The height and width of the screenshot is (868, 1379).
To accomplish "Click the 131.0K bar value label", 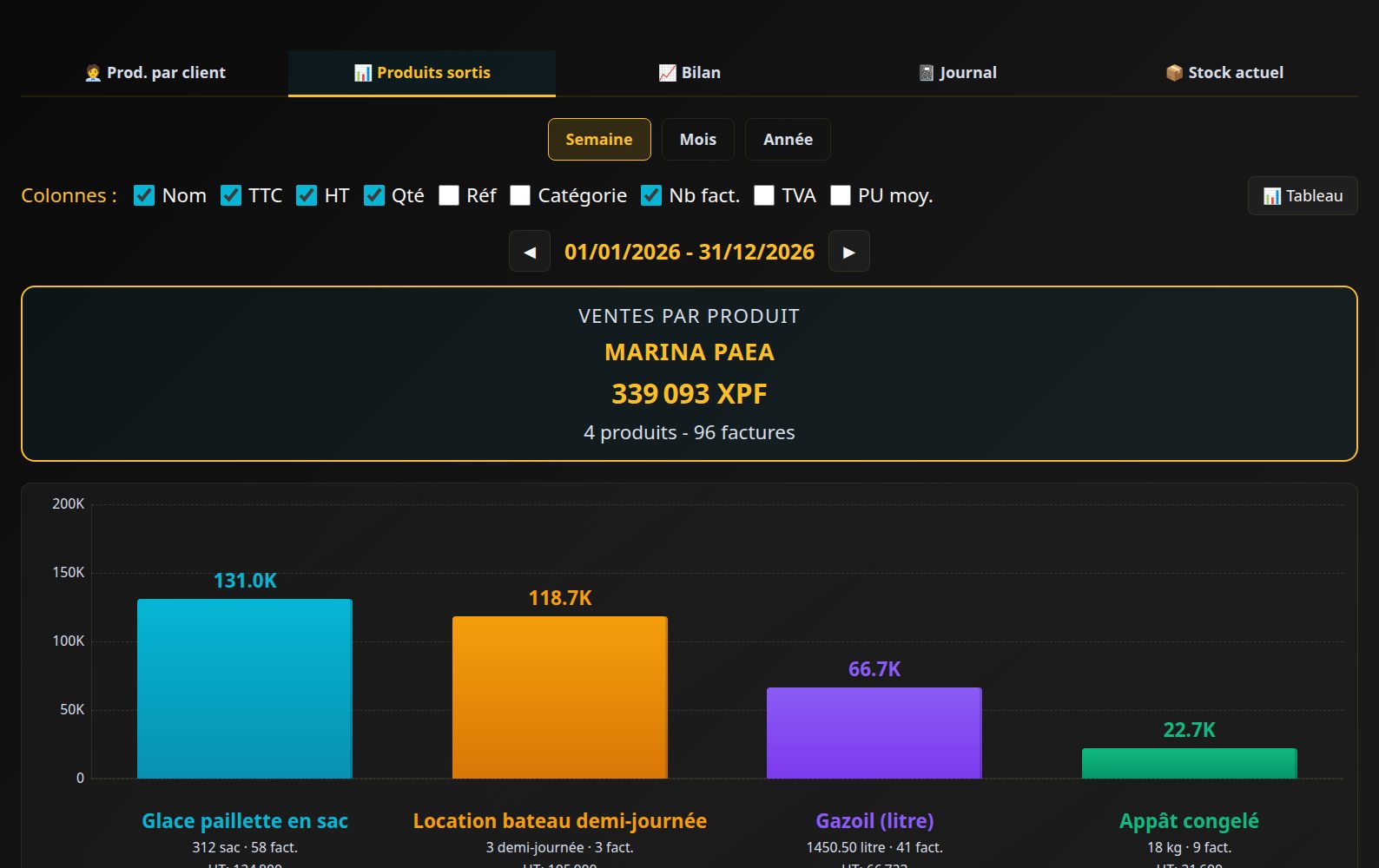I will pos(245,581).
